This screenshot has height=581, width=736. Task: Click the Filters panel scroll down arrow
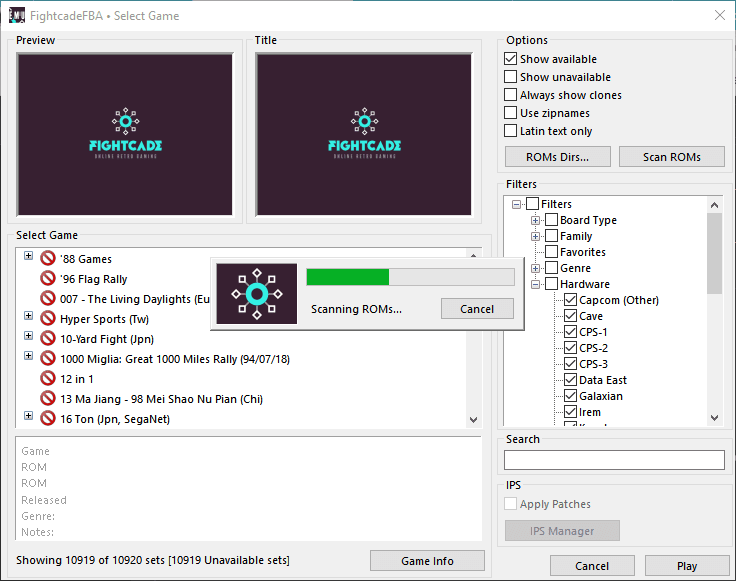point(714,418)
